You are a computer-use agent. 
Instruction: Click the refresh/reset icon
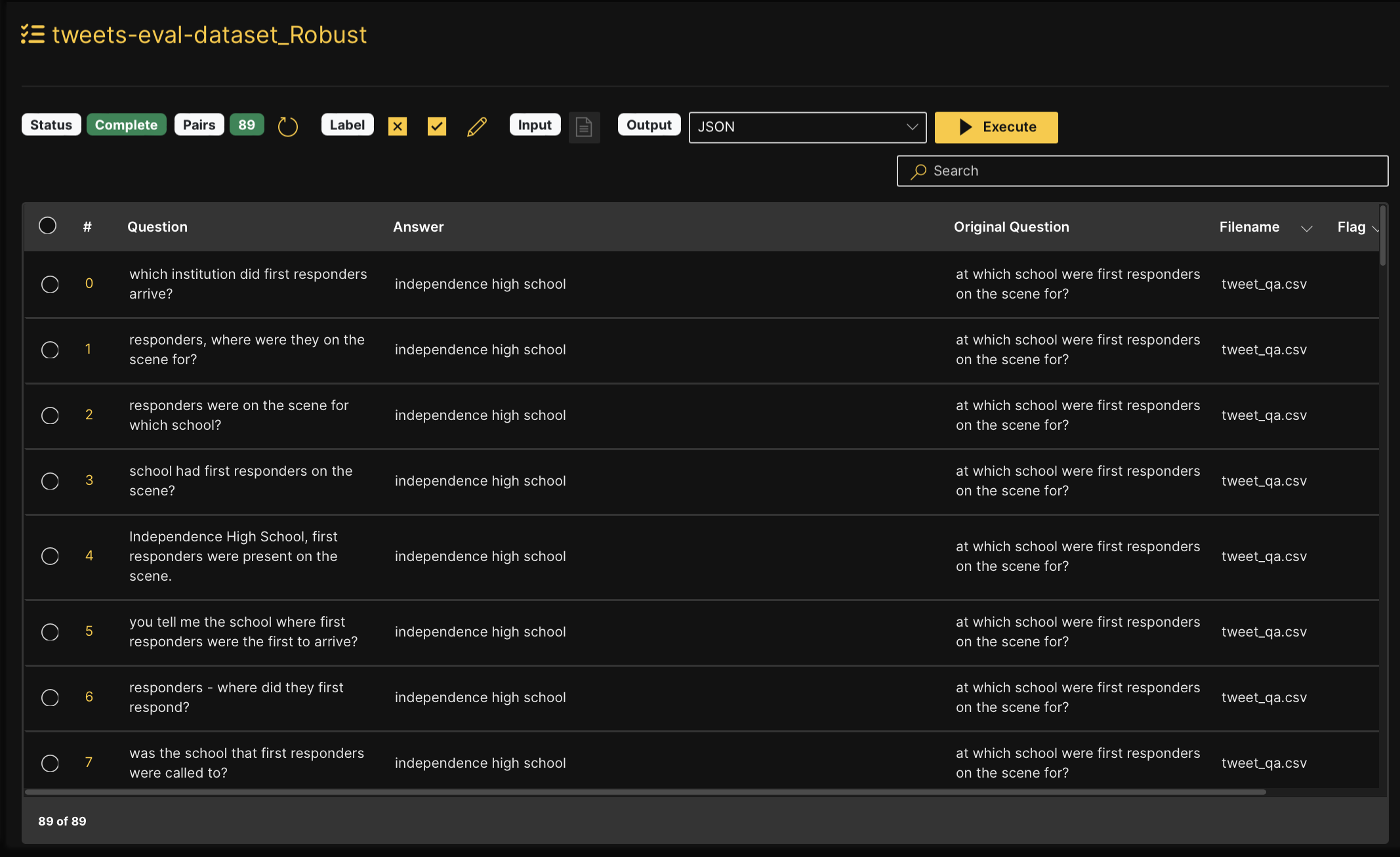288,126
